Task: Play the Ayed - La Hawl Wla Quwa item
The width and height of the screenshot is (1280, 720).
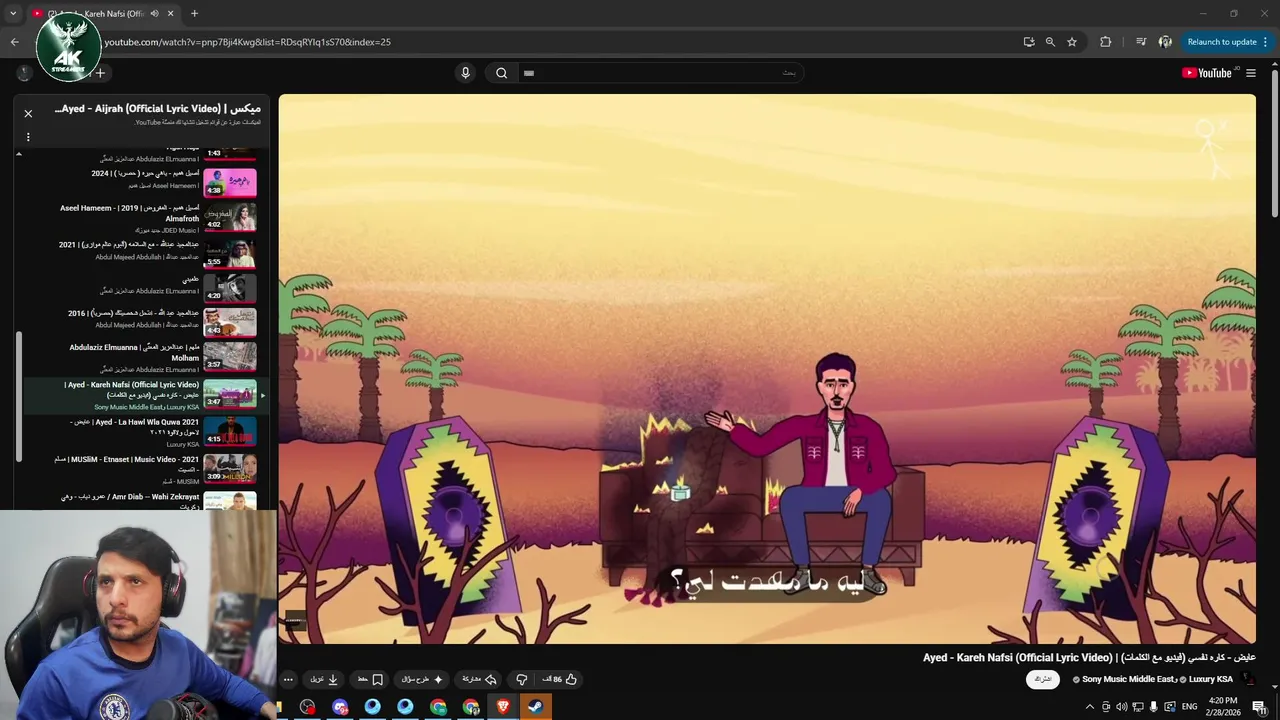Action: point(145,433)
